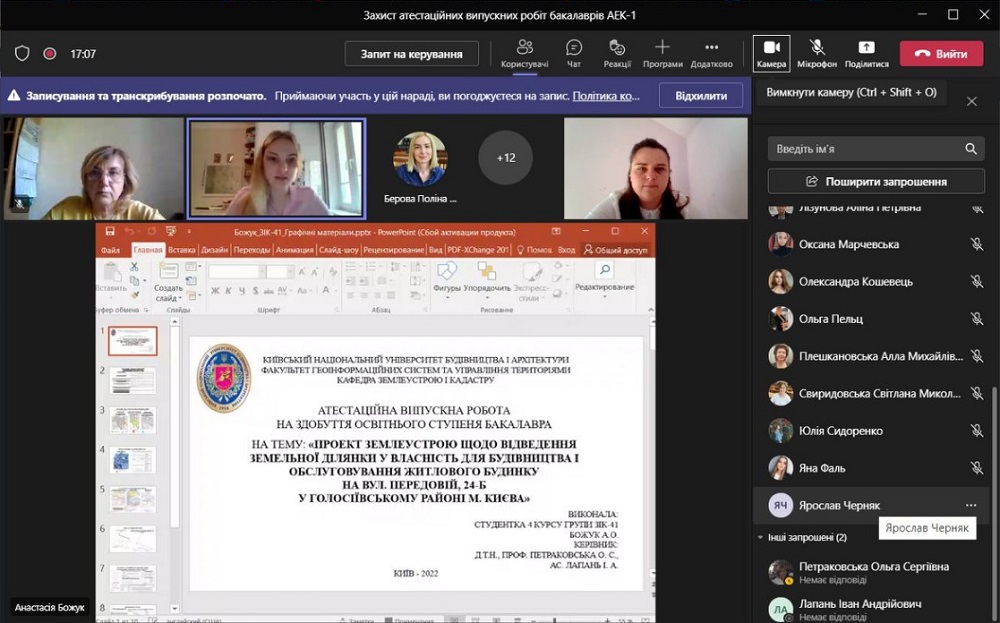Open the Слайд-шоу ribbon tab
Viewport: 1000px width, 623px height.
[339, 250]
